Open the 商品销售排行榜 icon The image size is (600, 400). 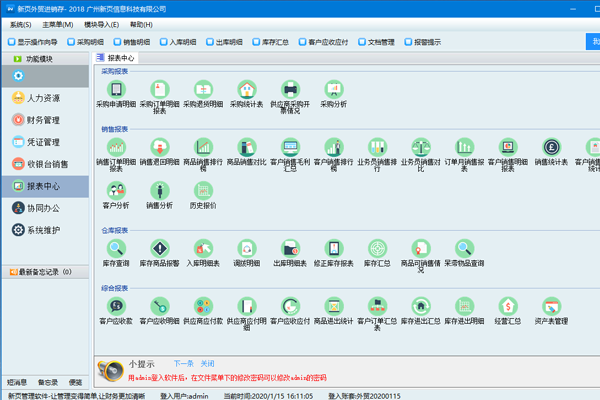203,147
